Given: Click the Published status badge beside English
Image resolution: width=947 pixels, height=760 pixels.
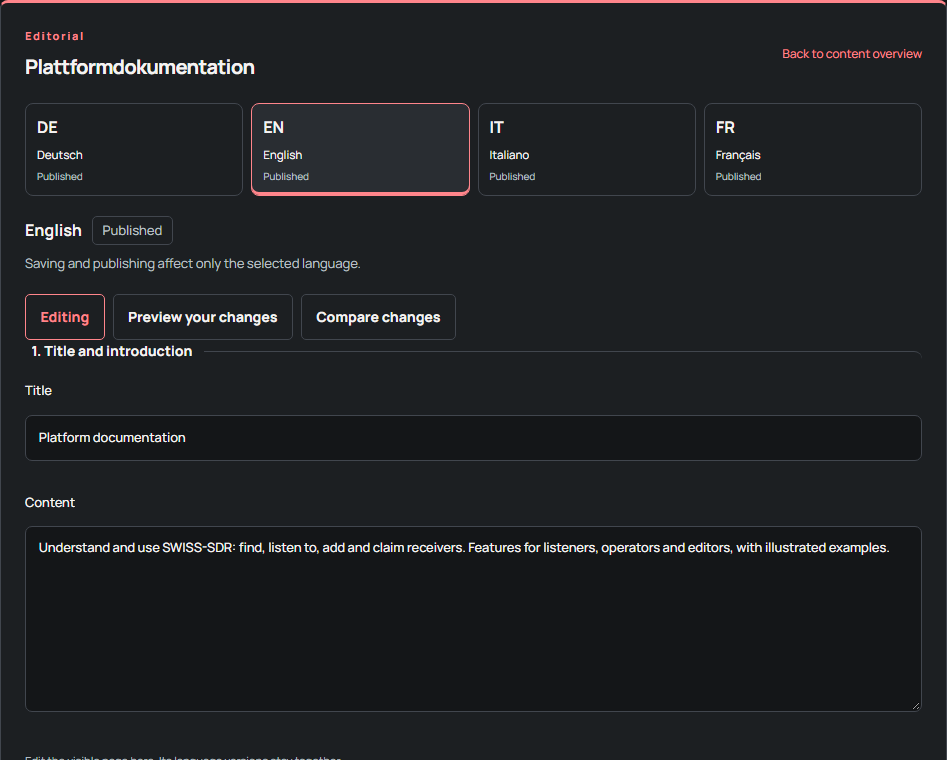Looking at the screenshot, I should pyautogui.click(x=132, y=231).
